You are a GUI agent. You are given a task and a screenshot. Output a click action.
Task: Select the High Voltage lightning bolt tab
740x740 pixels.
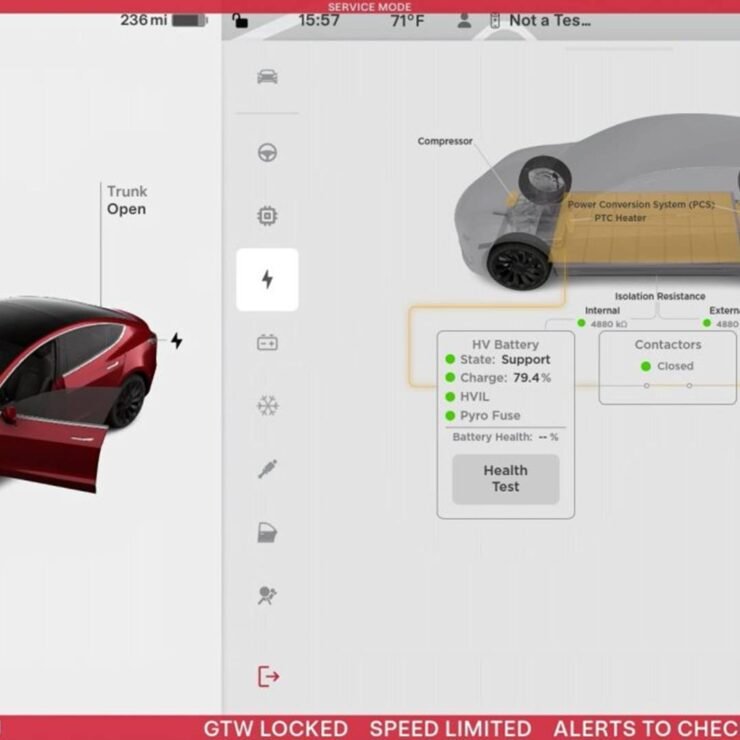point(267,280)
